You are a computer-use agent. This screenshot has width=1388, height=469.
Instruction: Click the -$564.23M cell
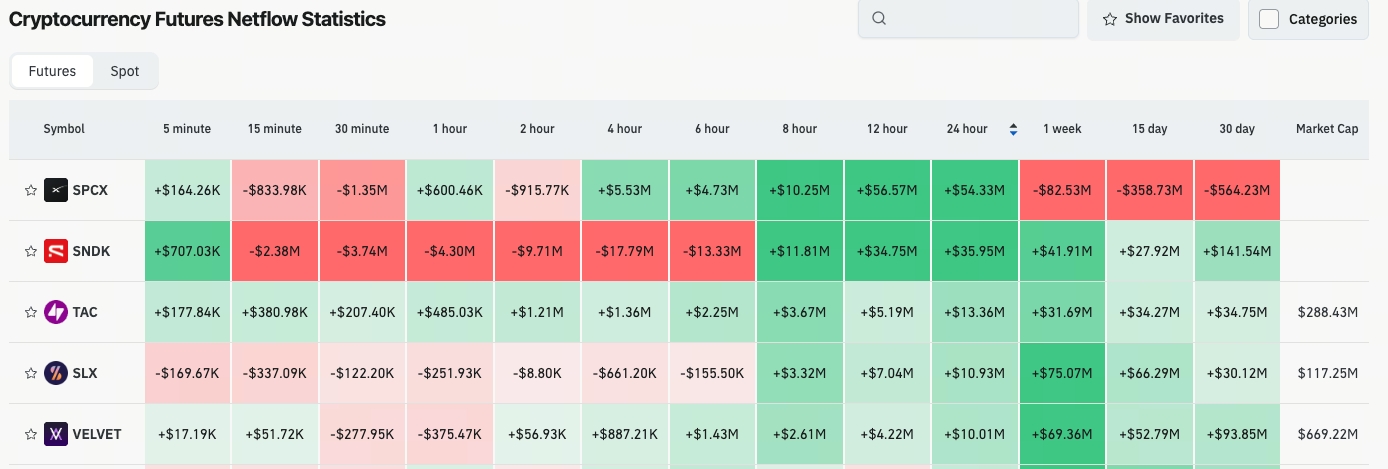coord(1237,190)
